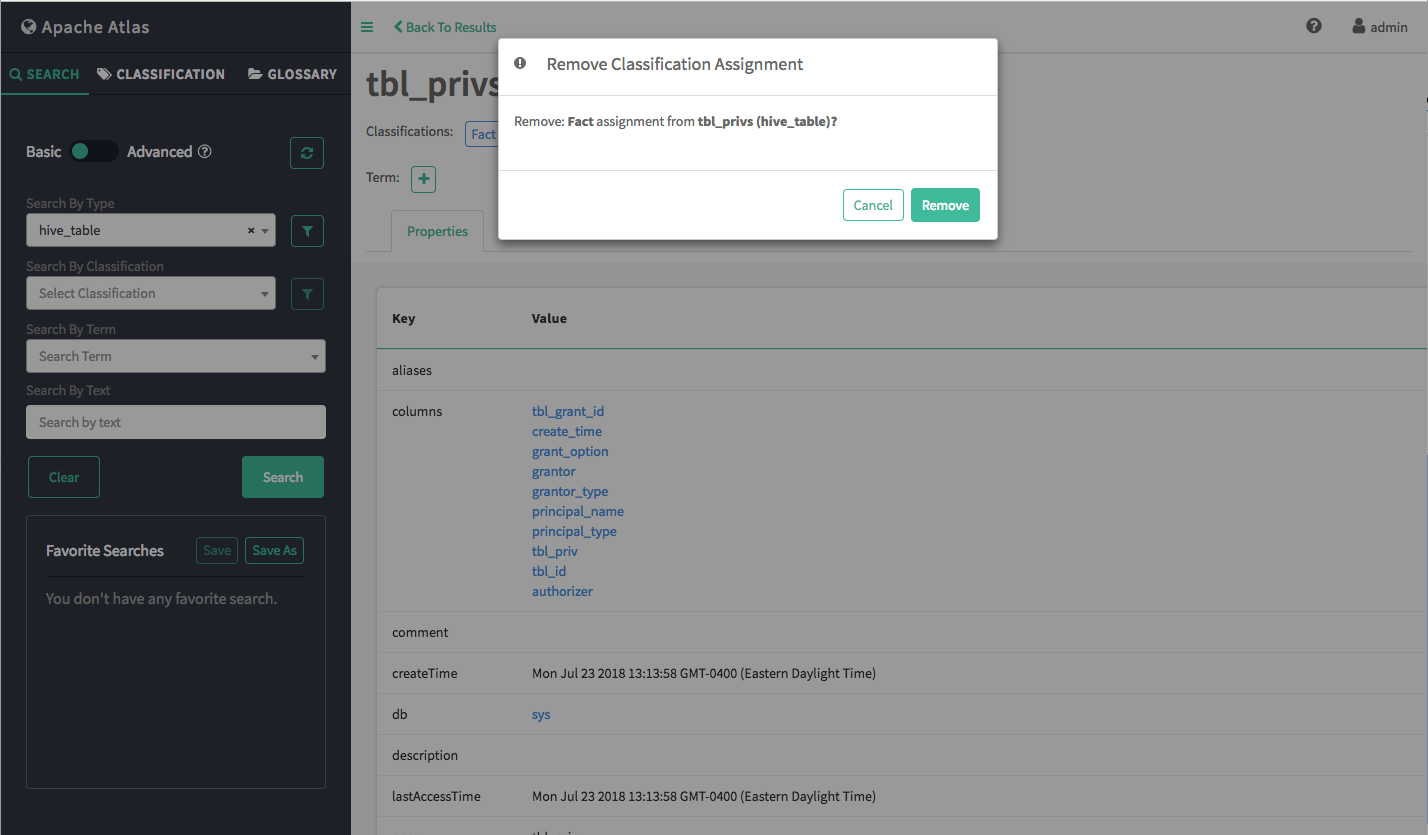The image size is (1428, 835).
Task: Open the grantor_type column link
Action: pyautogui.click(x=570, y=491)
